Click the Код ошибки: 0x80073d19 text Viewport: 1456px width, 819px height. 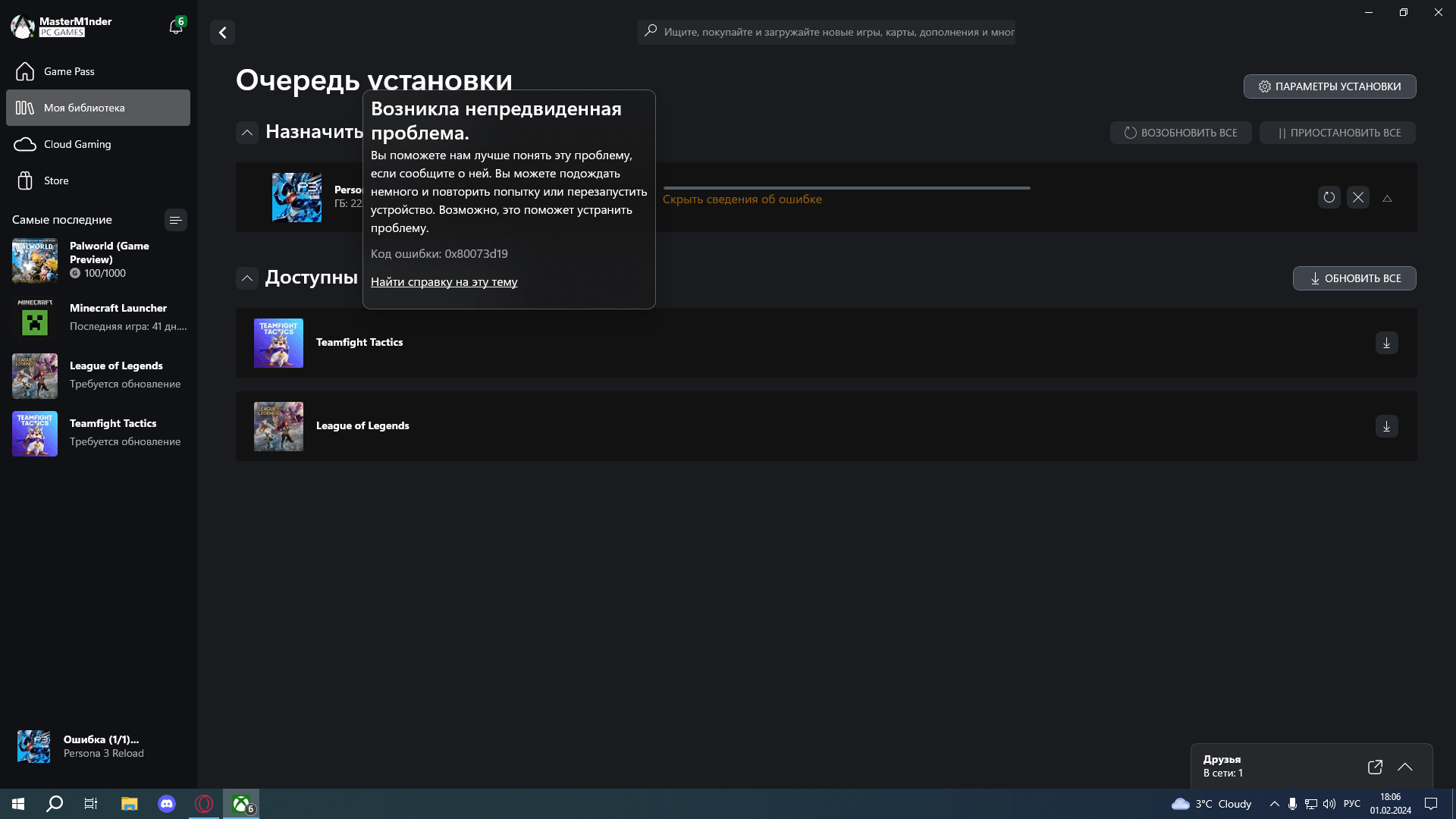point(439,254)
